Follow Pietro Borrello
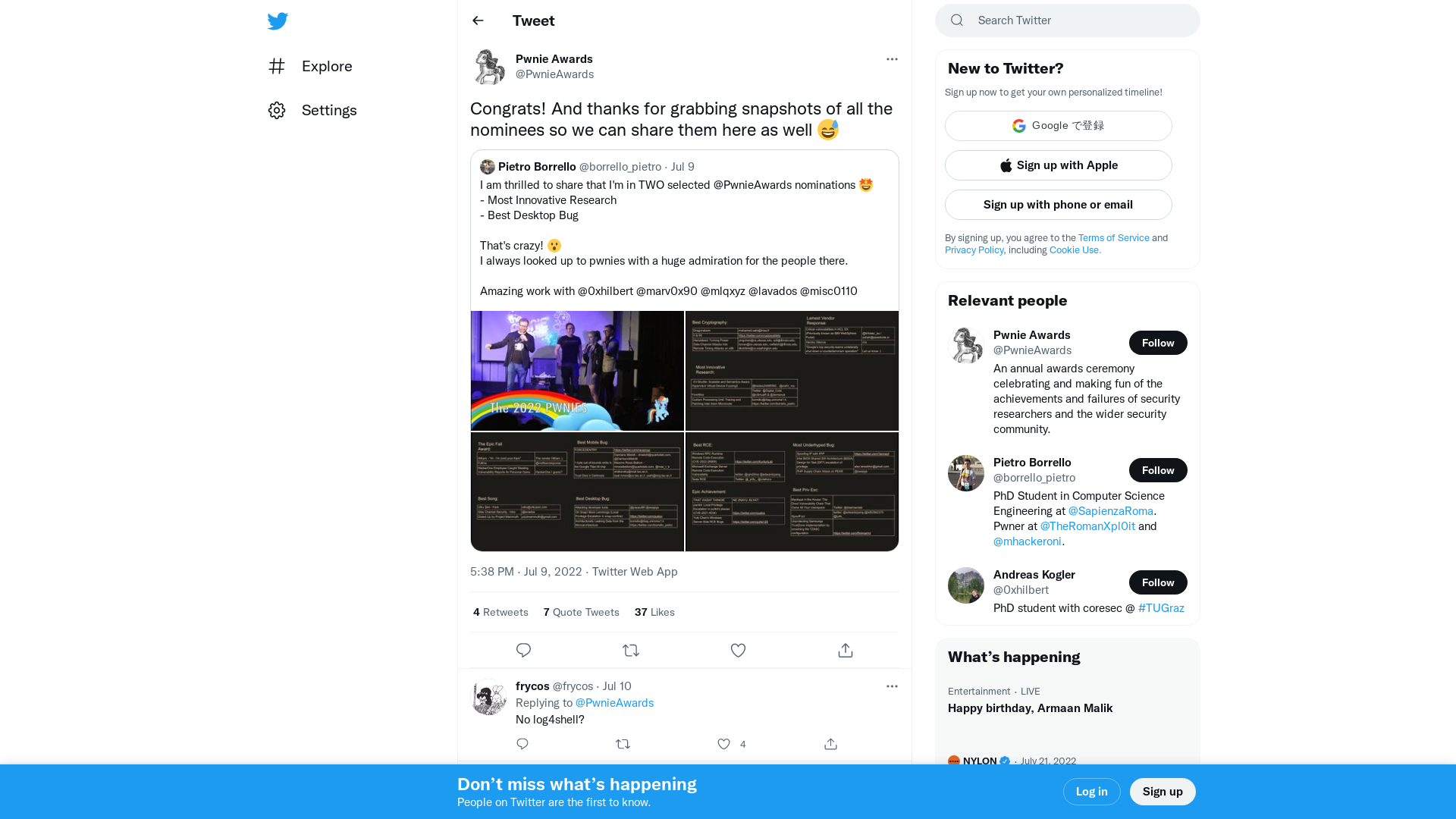 [x=1158, y=470]
